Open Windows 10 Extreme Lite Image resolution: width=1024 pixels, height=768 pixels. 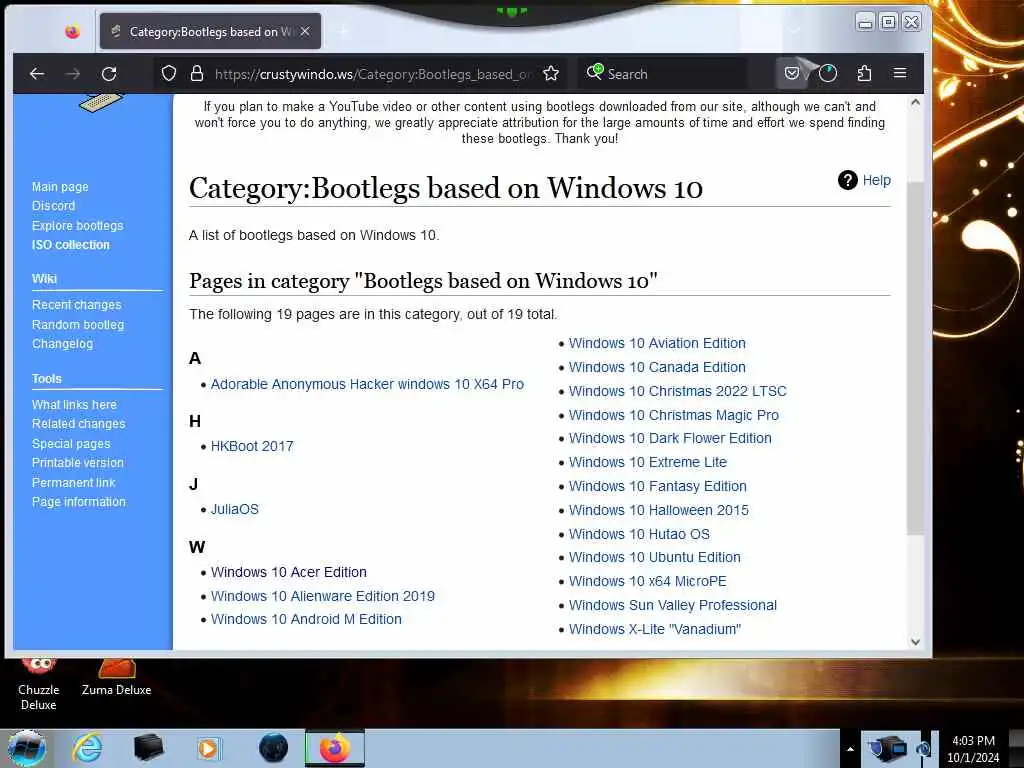[x=648, y=462]
